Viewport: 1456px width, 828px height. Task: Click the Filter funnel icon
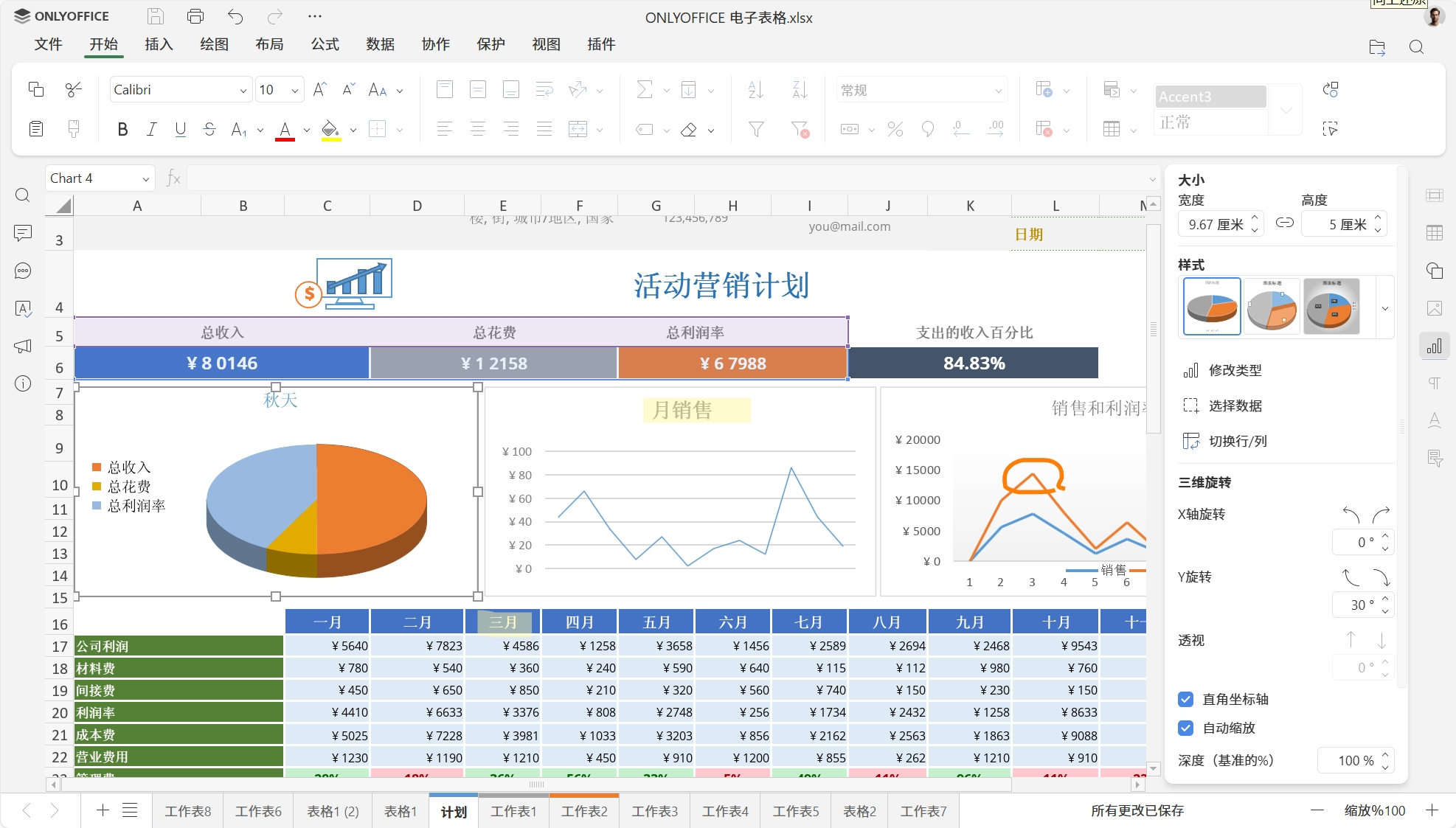click(x=756, y=130)
